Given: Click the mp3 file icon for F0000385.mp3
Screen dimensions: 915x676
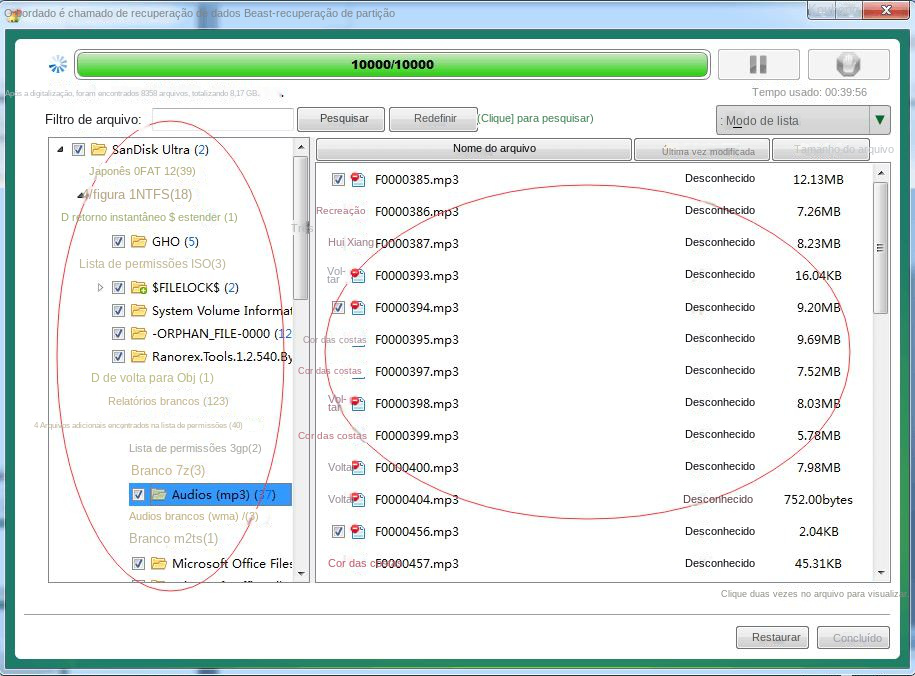Looking at the screenshot, I should [357, 179].
